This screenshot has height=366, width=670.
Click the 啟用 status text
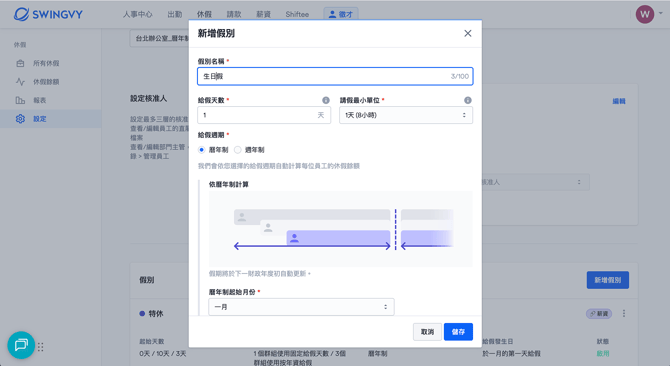pos(603,354)
